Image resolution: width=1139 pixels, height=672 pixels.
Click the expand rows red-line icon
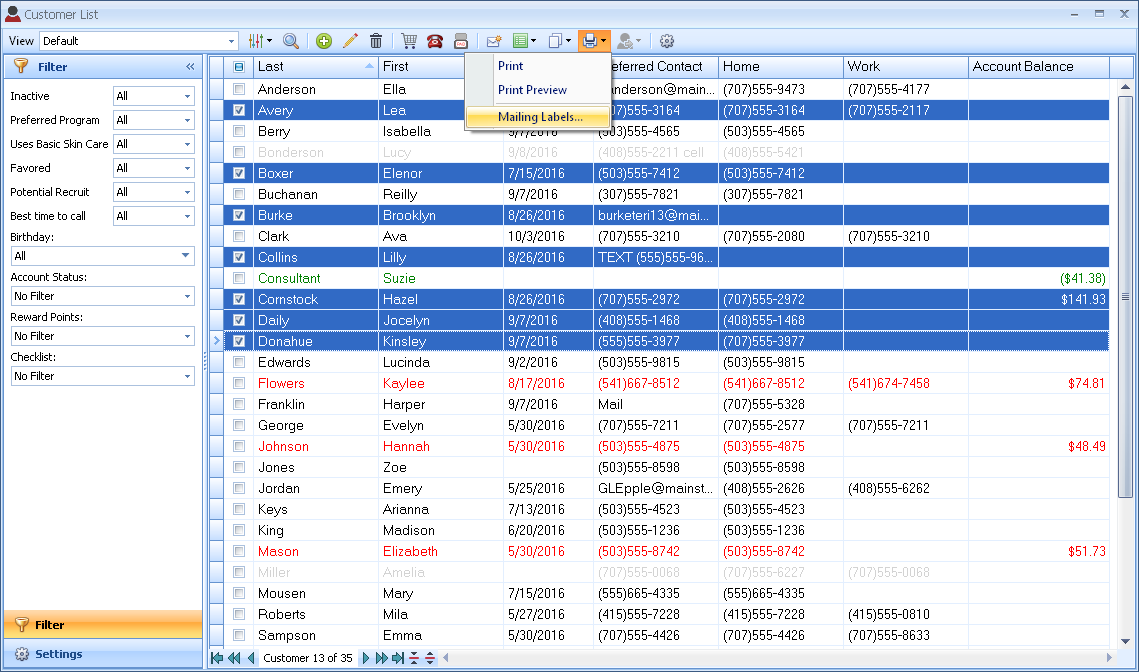pyautogui.click(x=430, y=658)
